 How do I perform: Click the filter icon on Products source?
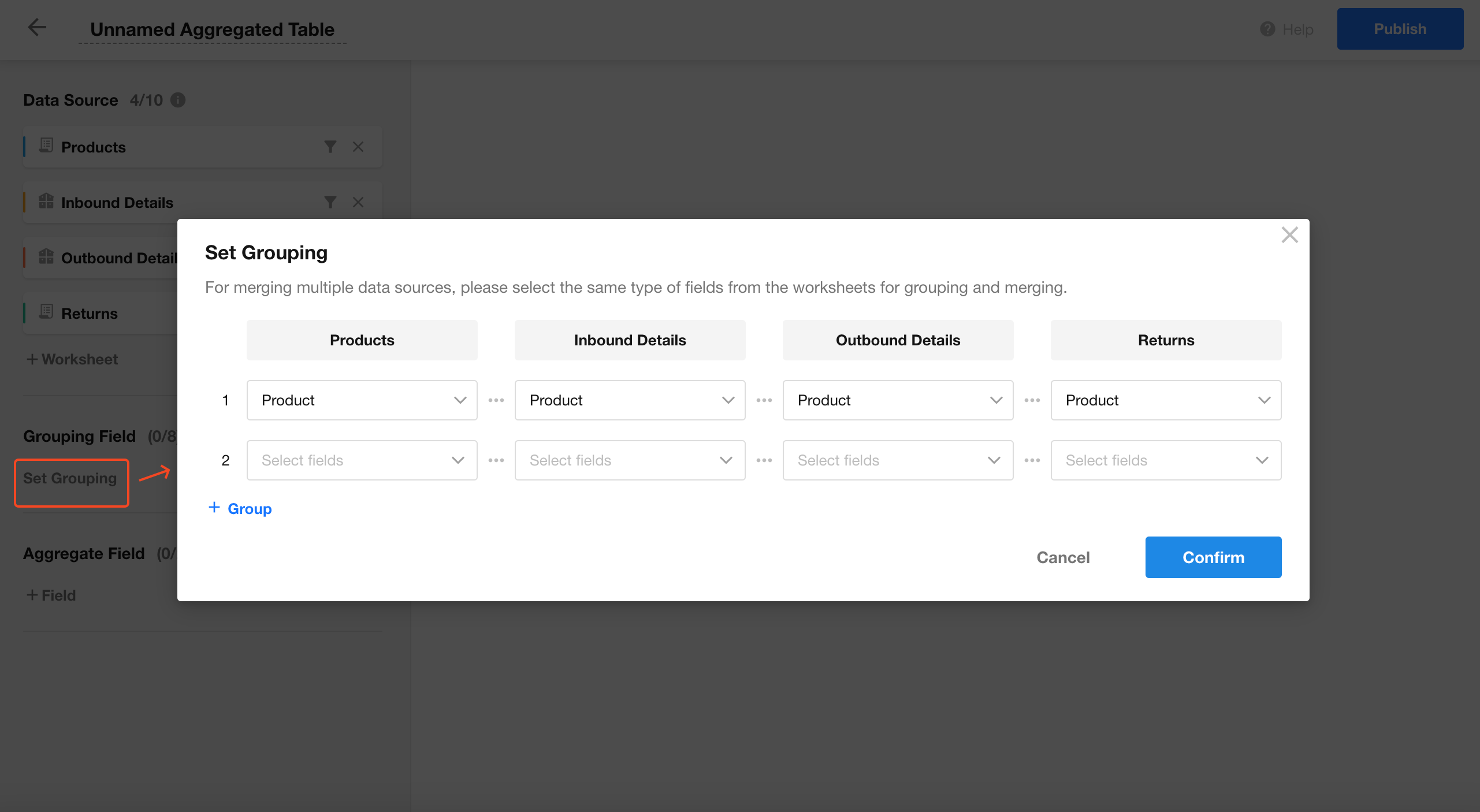tap(330, 147)
